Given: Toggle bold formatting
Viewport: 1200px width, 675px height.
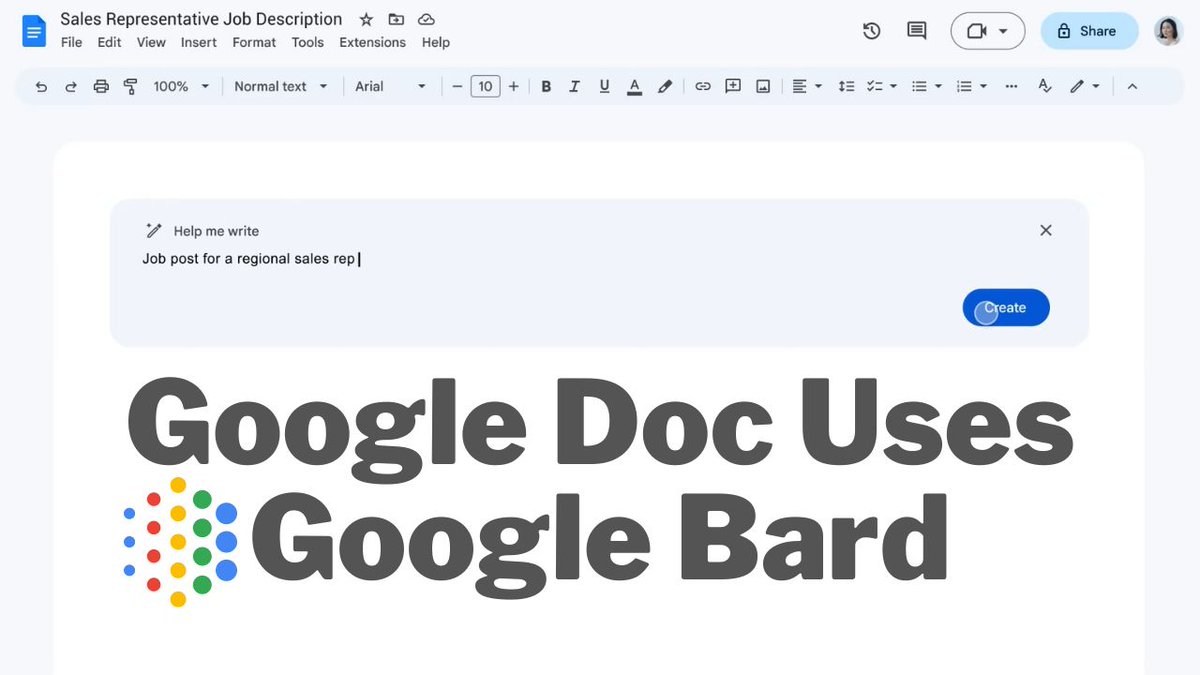Looking at the screenshot, I should 546,87.
